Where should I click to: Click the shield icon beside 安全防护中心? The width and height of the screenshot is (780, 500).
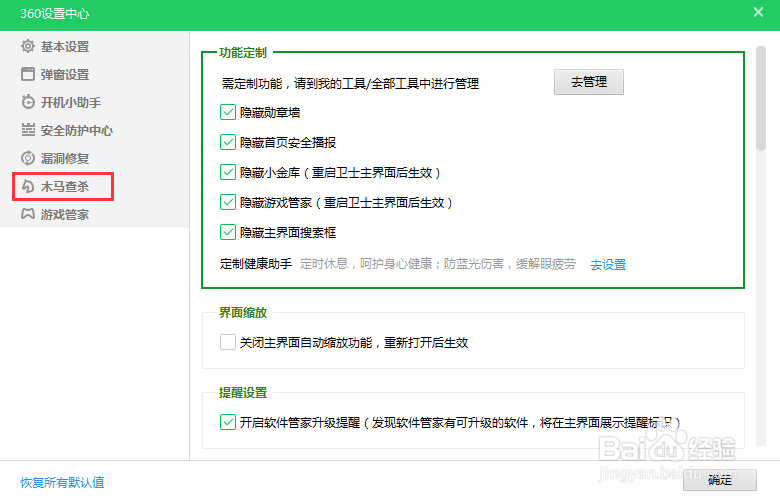(x=28, y=130)
